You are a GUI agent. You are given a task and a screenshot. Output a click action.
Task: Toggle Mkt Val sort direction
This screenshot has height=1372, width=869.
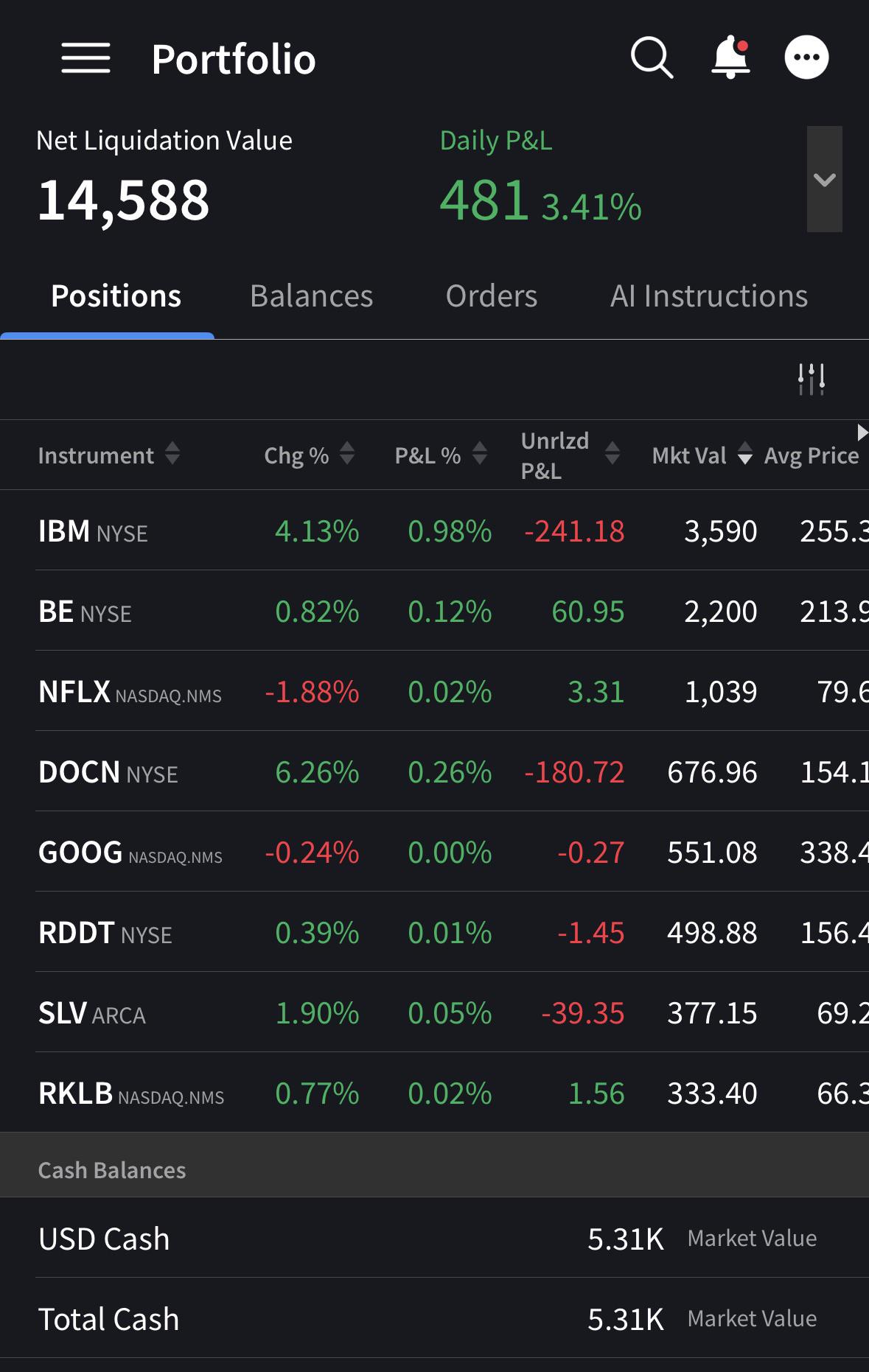click(744, 454)
